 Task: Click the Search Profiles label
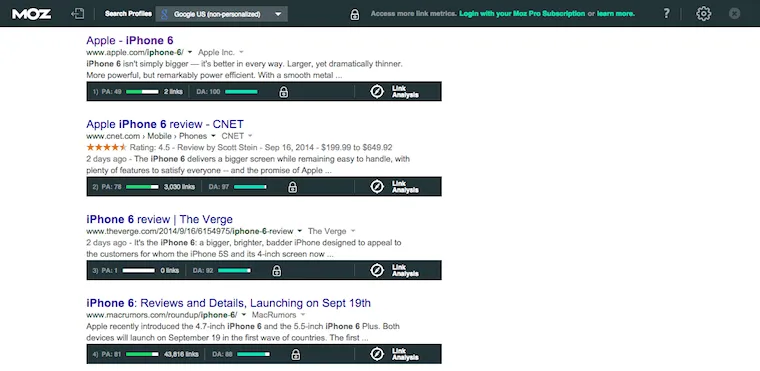128,14
